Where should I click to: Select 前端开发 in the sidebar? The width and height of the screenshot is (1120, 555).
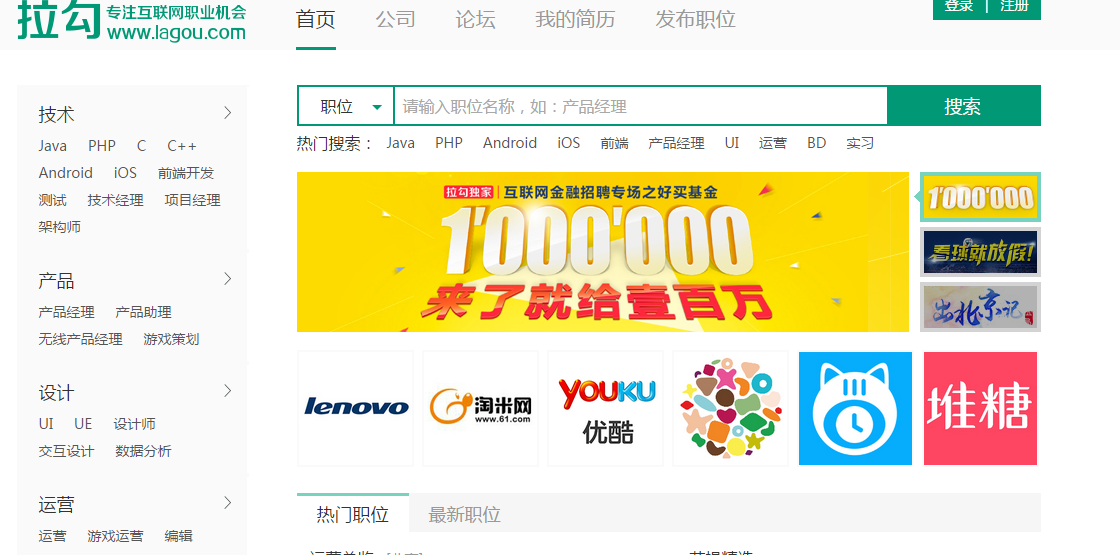[186, 174]
